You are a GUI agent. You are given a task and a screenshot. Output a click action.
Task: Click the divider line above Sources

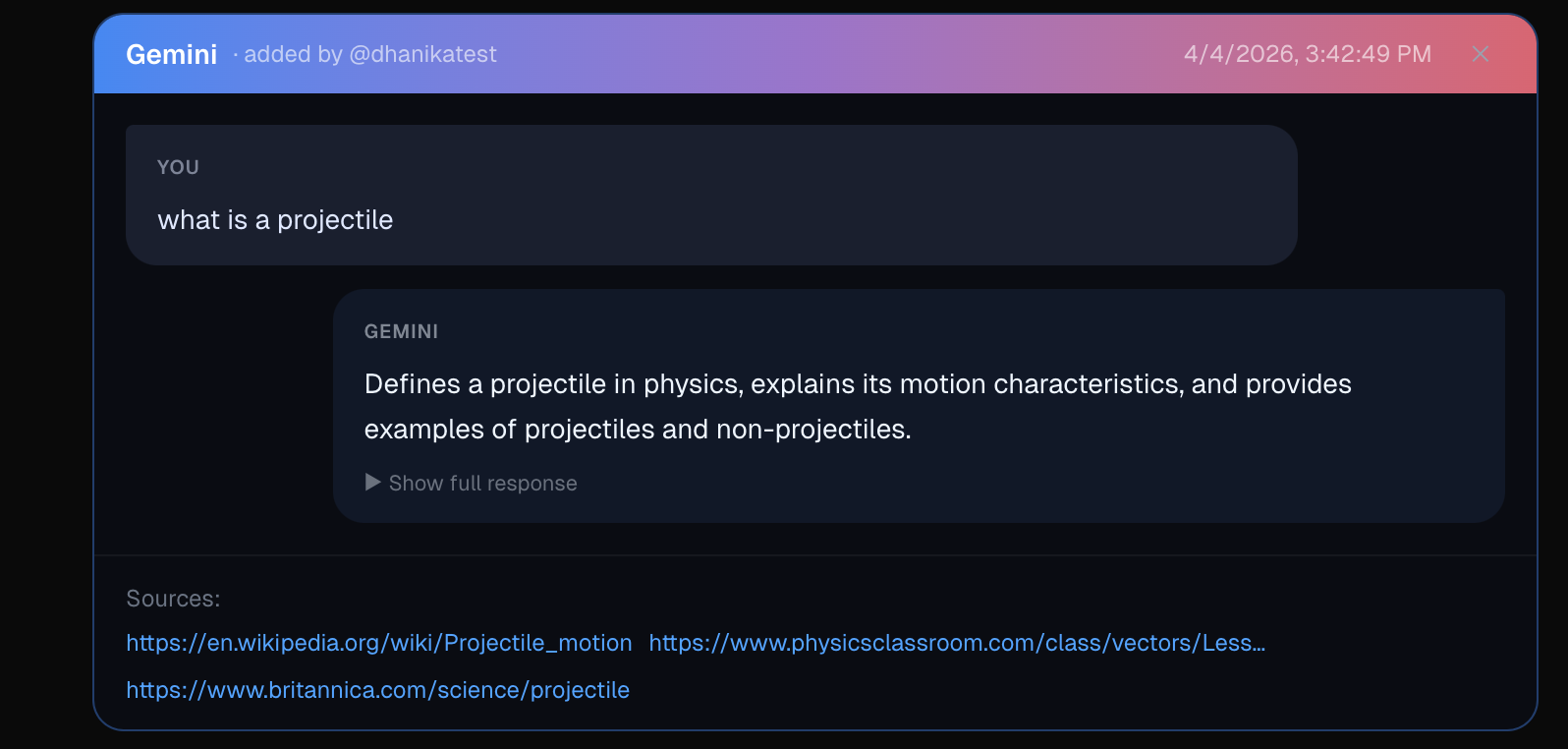815,555
